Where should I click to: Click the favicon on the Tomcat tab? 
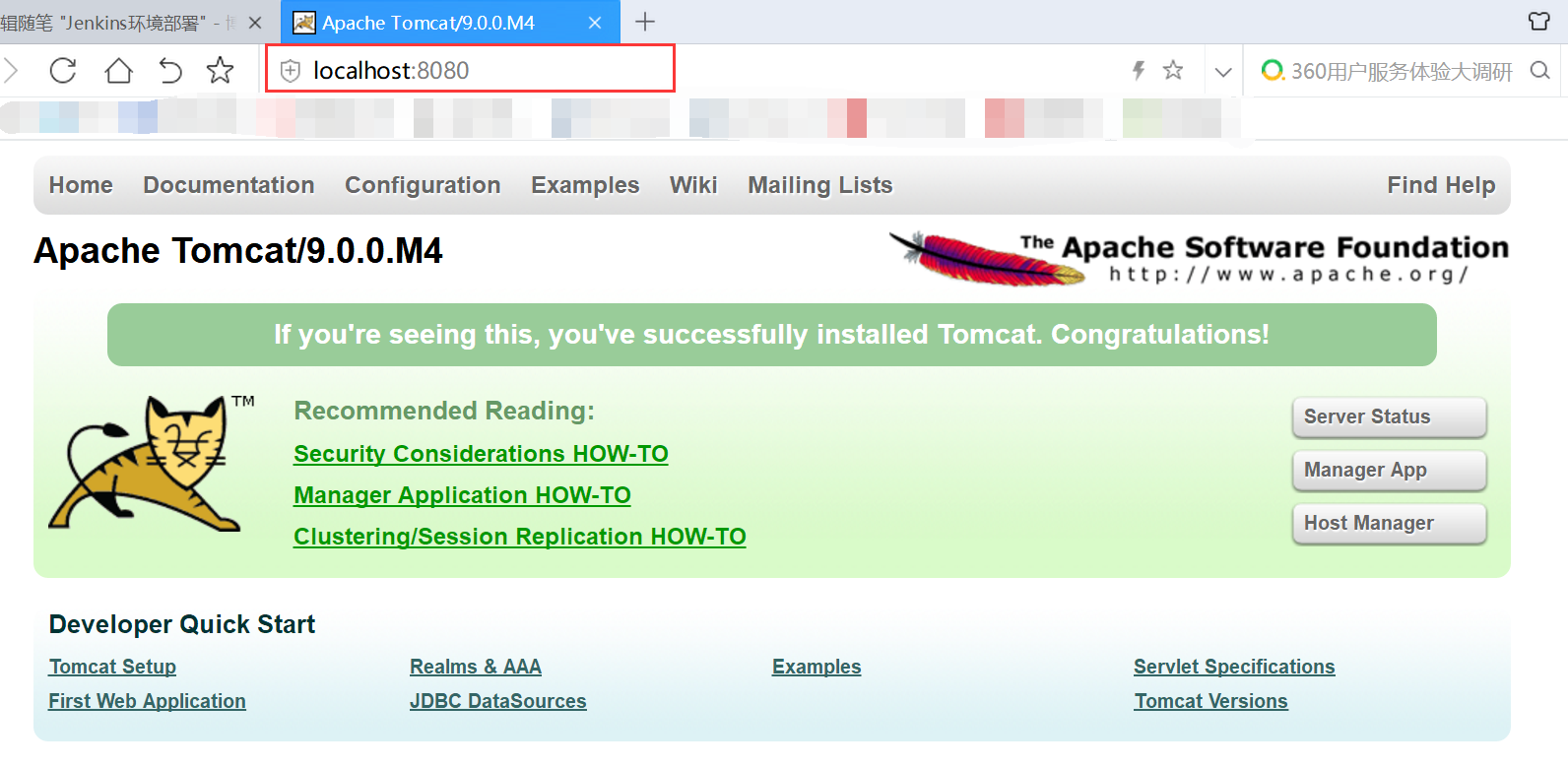[x=304, y=23]
